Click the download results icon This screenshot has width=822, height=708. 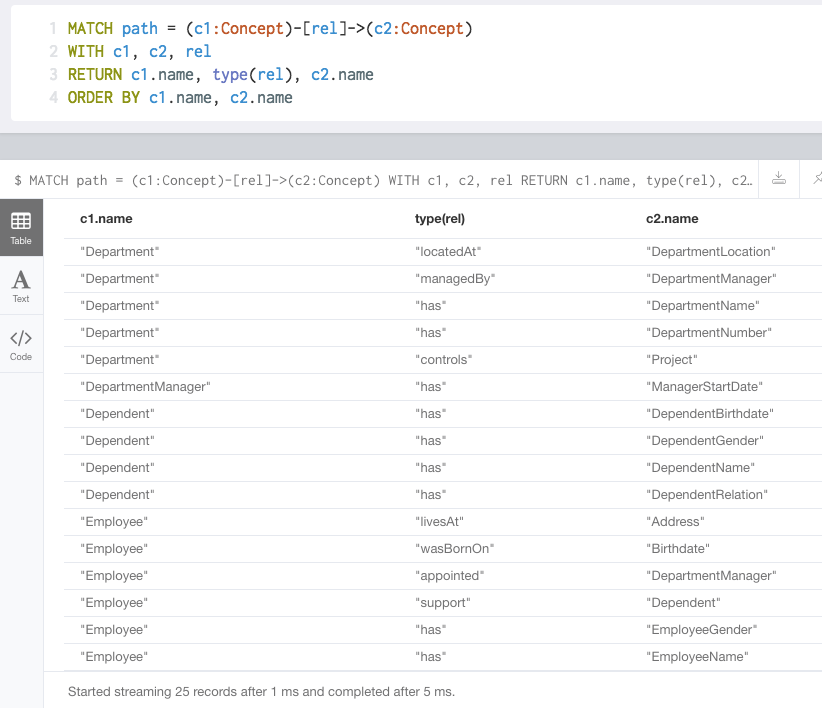pyautogui.click(x=779, y=179)
